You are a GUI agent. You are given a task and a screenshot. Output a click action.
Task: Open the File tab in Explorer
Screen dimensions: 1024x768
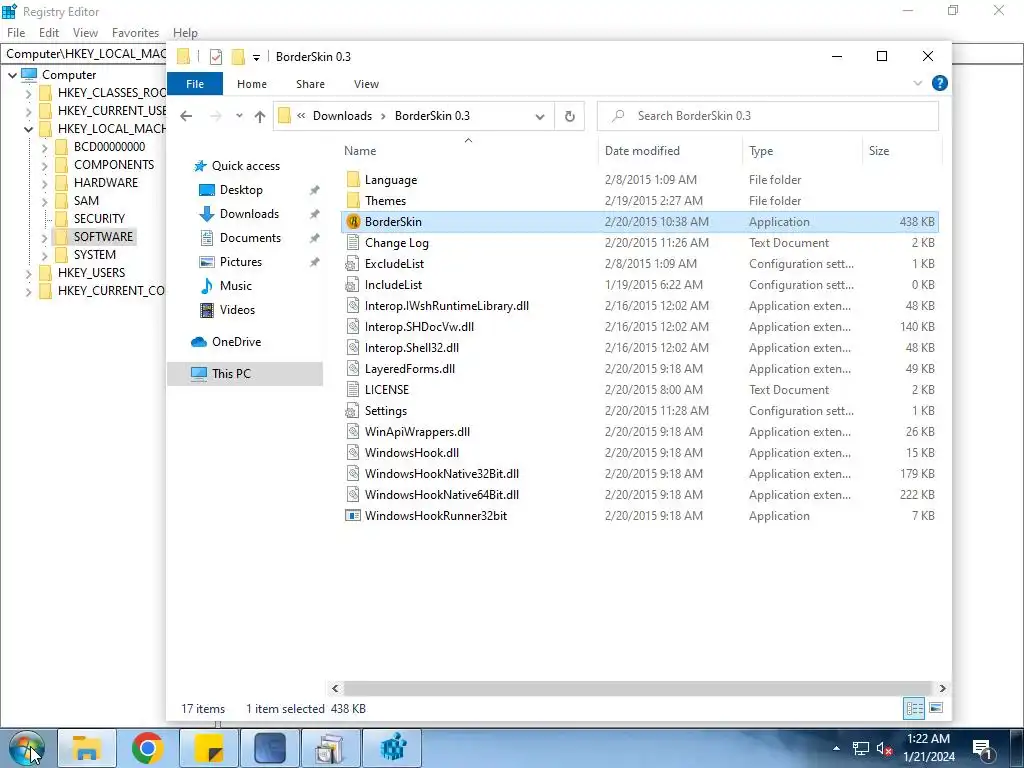(195, 84)
